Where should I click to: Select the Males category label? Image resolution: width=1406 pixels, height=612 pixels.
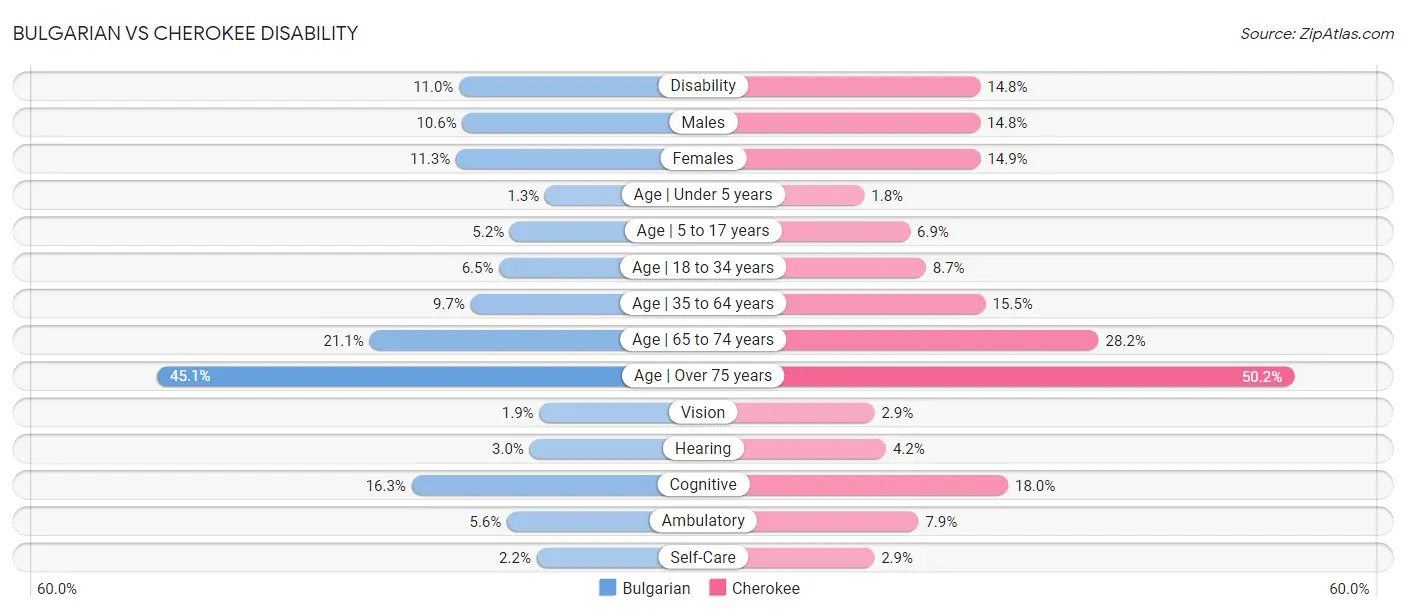pyautogui.click(x=703, y=122)
